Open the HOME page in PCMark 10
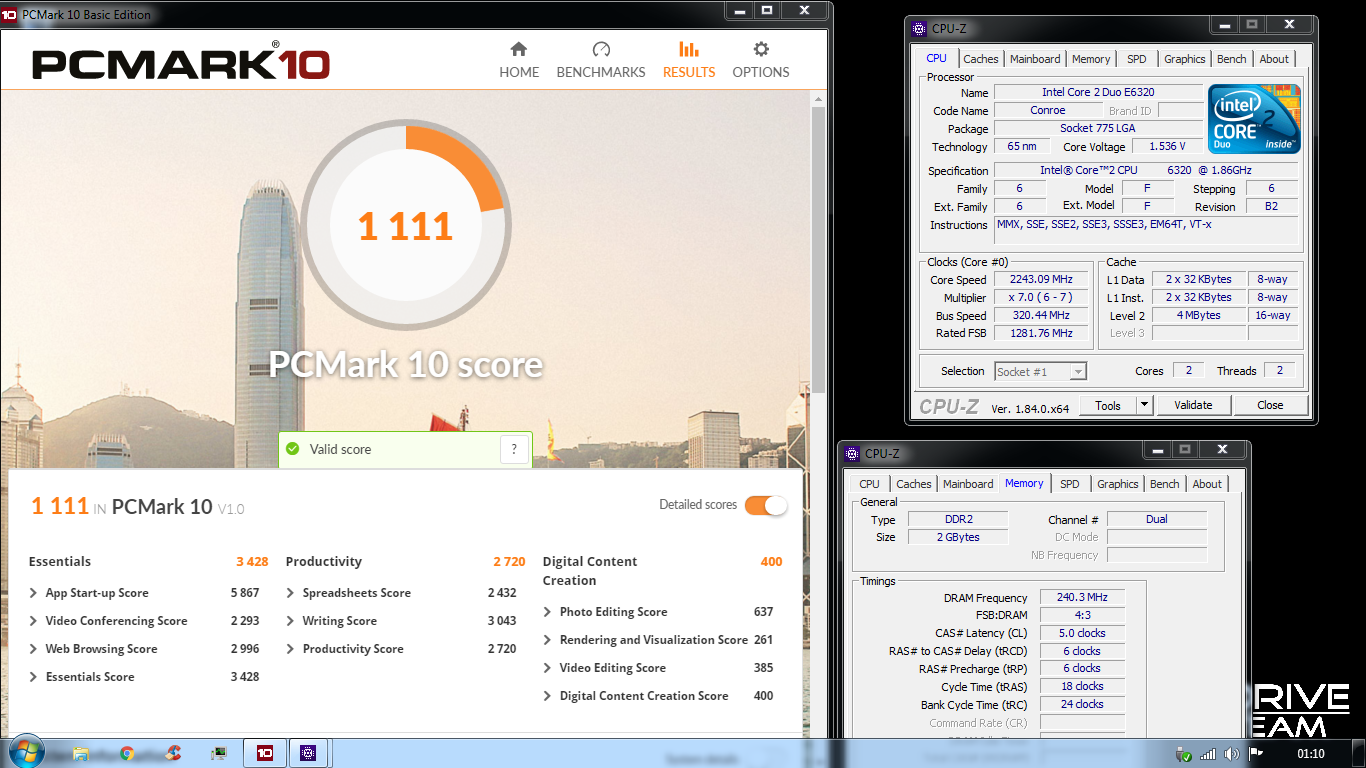The width and height of the screenshot is (1366, 768). (519, 60)
